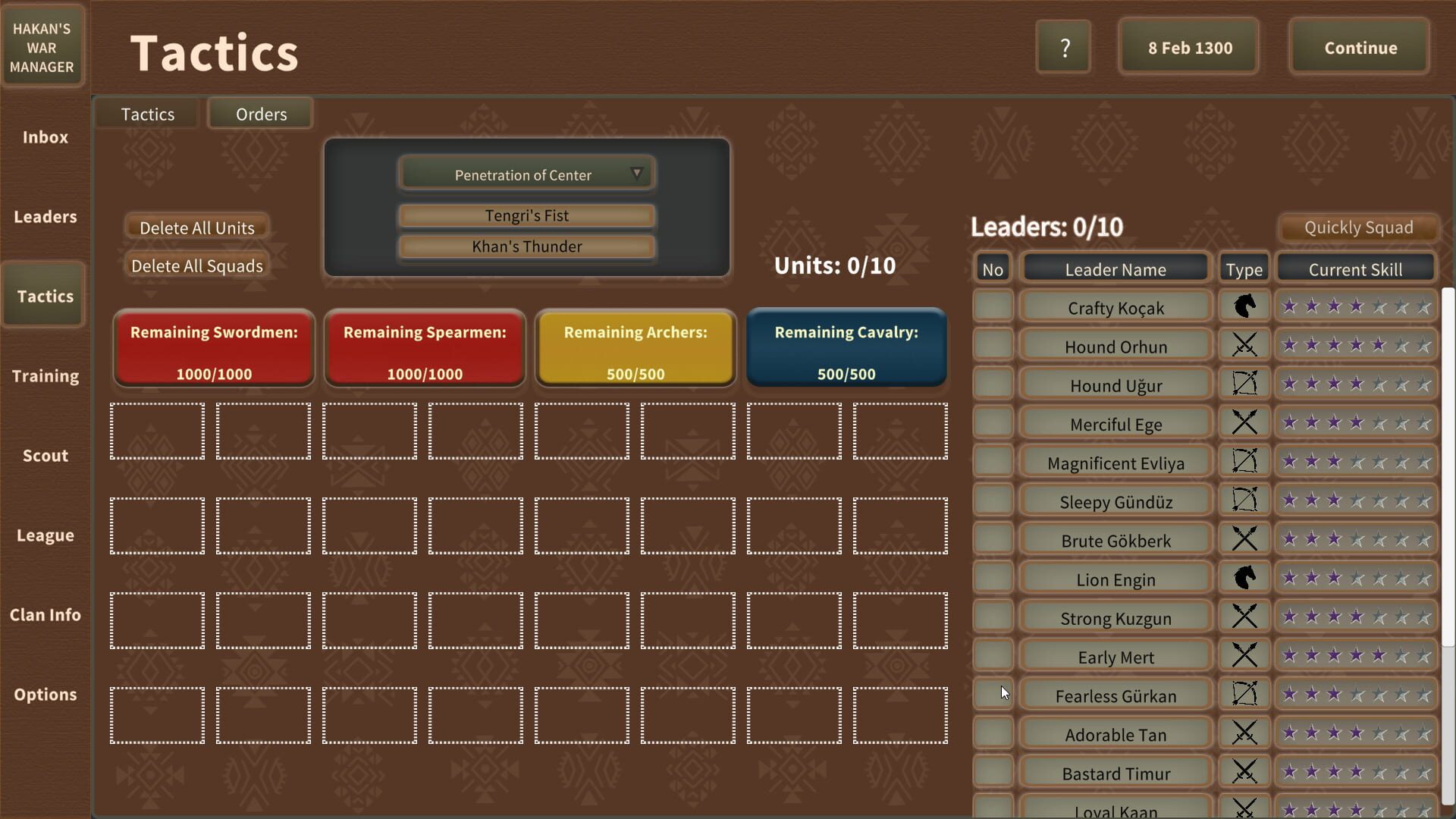Viewport: 1456px width, 819px height.
Task: Tick the No box beside Fearless Gürkan
Action: tap(993, 695)
